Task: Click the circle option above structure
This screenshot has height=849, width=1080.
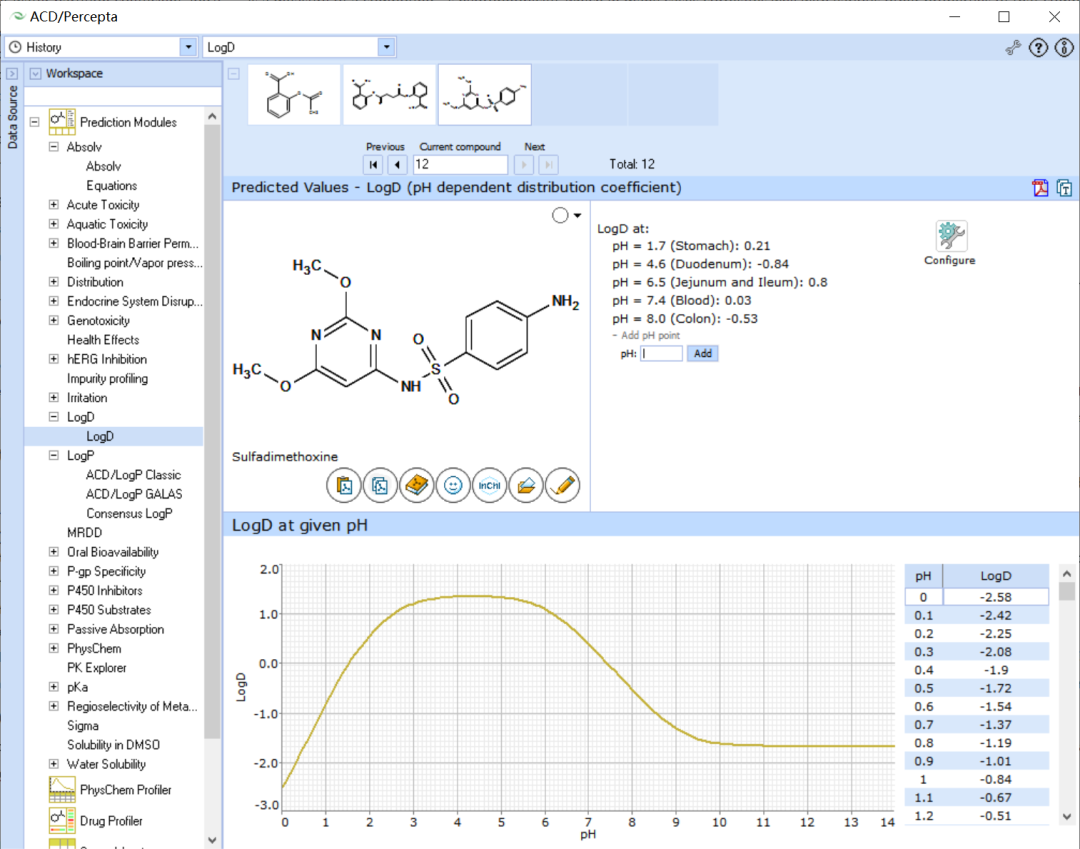Action: (560, 216)
